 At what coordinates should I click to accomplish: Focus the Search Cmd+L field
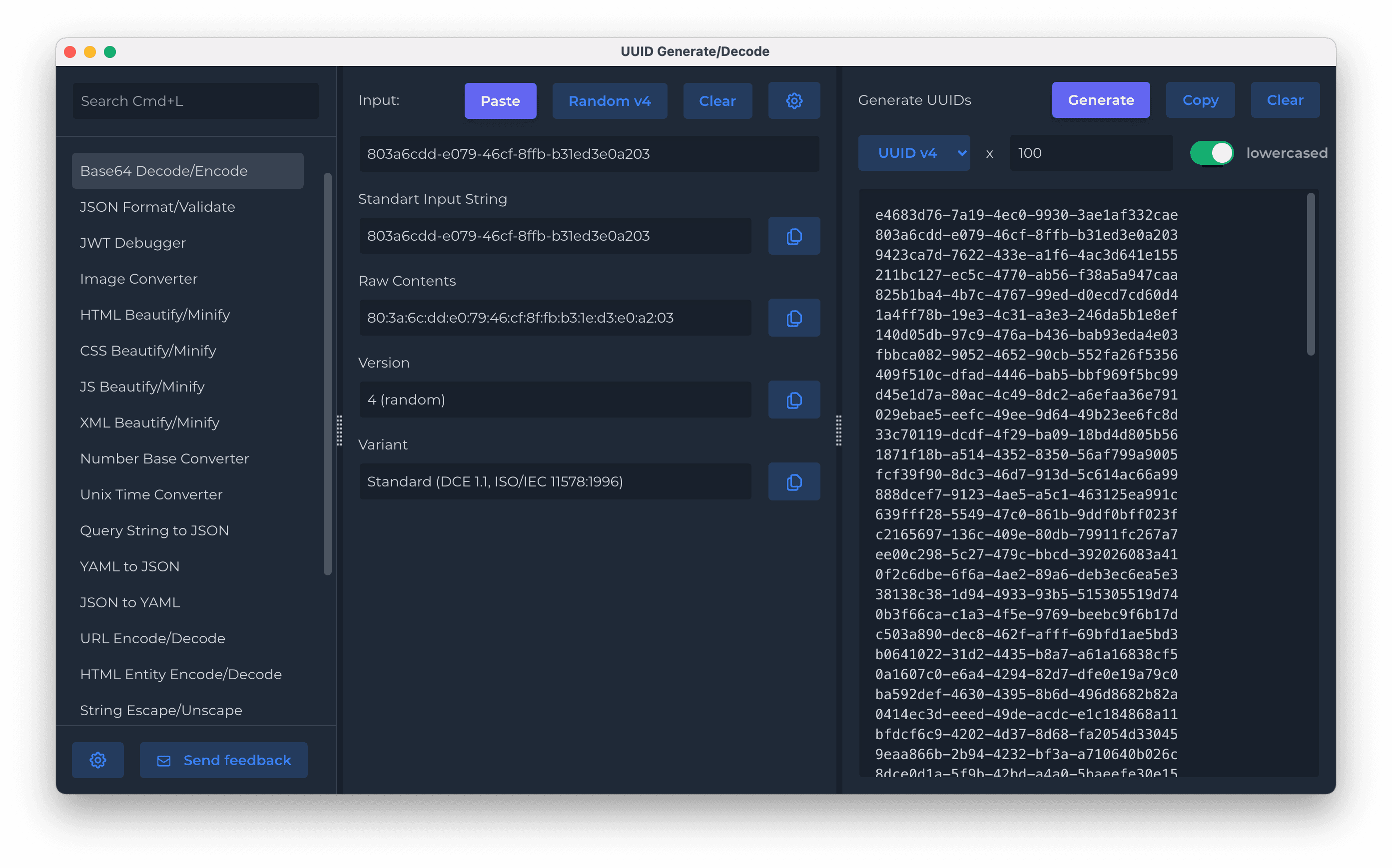pos(195,101)
